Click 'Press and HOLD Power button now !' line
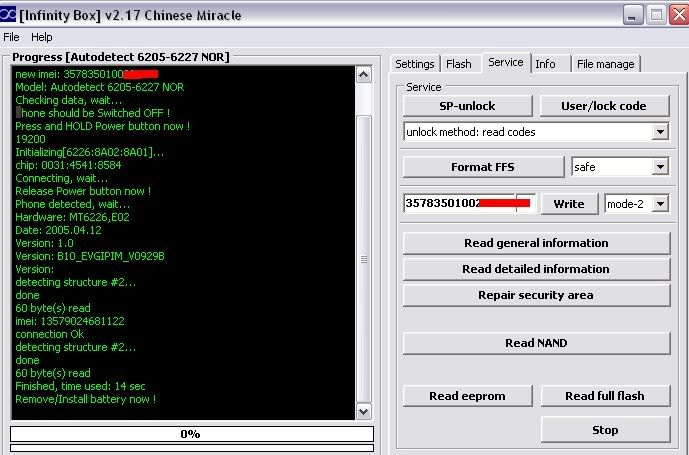This screenshot has width=689, height=455. pos(103,126)
